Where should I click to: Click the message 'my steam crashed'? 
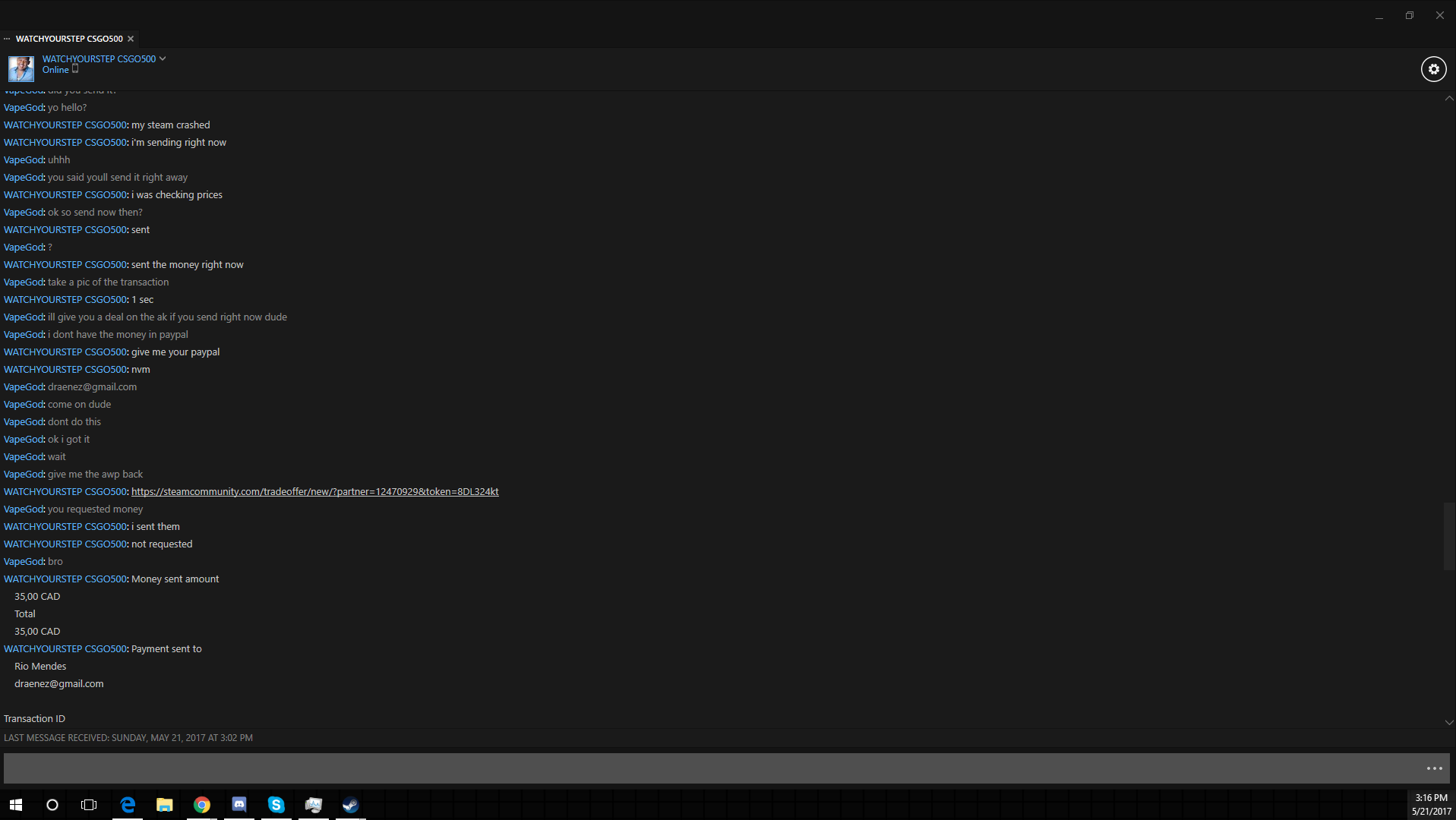click(171, 125)
